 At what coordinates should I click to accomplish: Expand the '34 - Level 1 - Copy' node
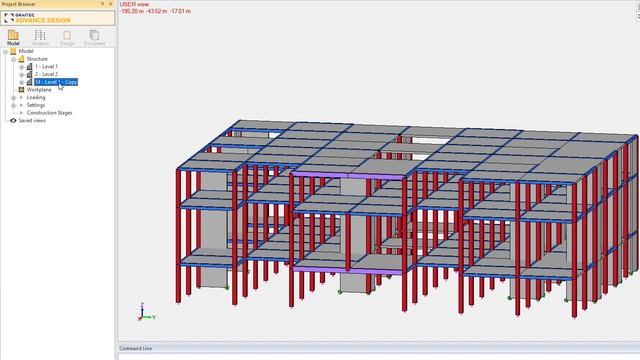point(22,82)
